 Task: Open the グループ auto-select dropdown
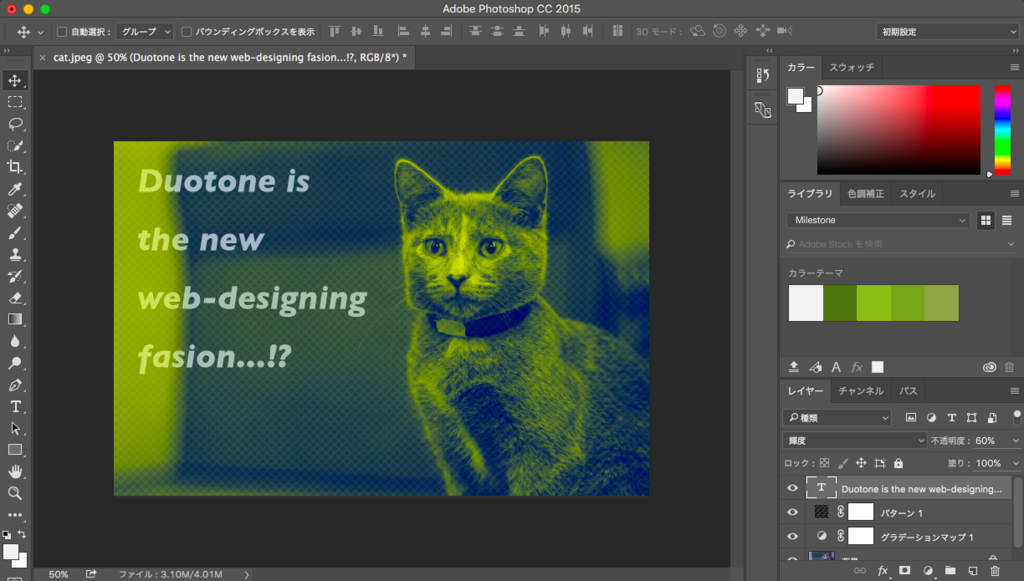coord(145,31)
